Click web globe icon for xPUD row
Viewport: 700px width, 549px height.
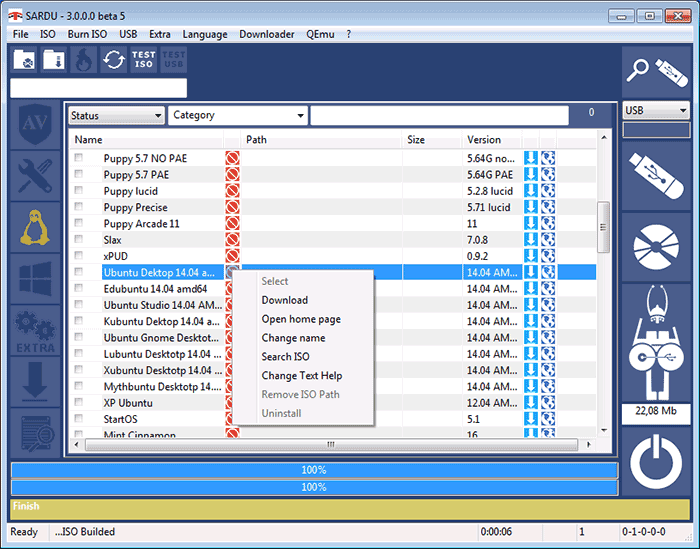[548, 256]
